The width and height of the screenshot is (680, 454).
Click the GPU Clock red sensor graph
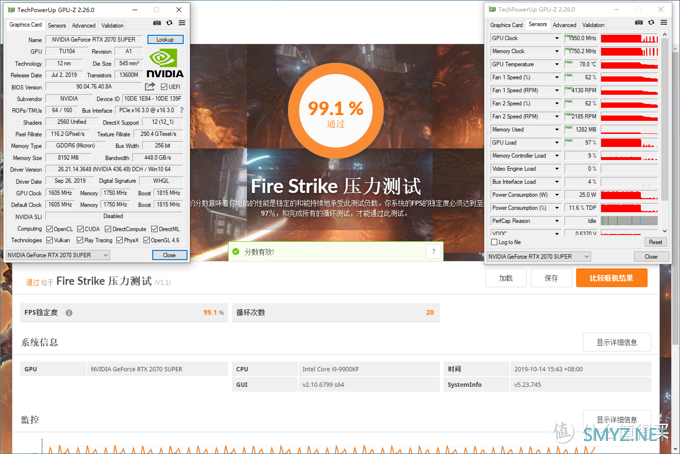629,38
